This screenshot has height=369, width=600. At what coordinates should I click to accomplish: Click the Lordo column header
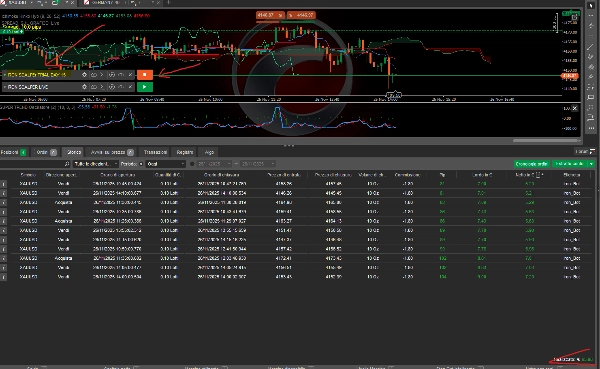tap(482, 175)
